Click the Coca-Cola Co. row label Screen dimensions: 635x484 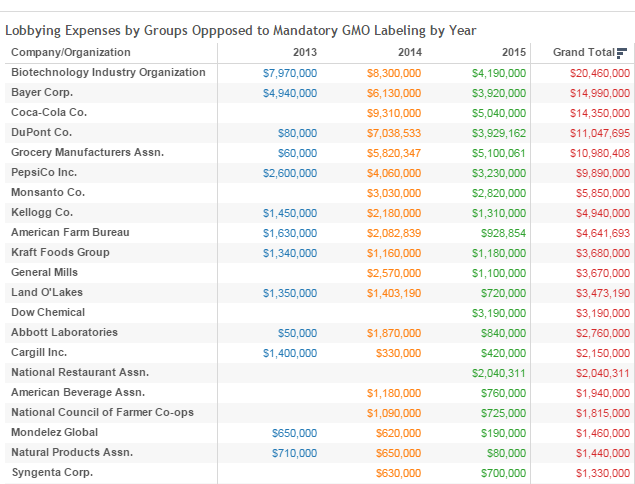pos(49,112)
